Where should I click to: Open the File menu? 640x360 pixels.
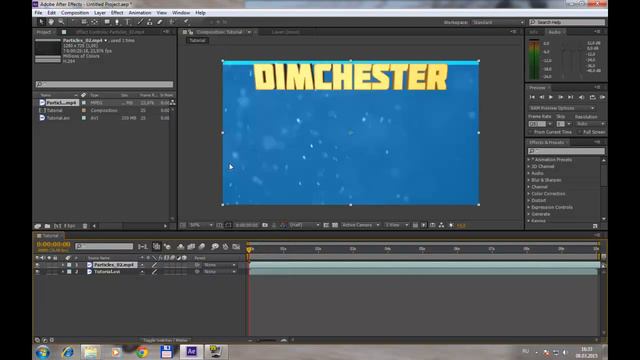pos(38,13)
